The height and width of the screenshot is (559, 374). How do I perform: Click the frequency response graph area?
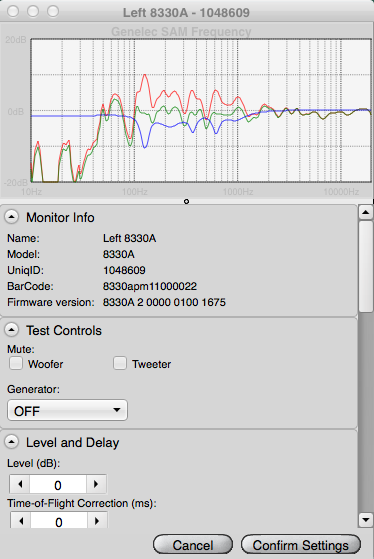(201, 111)
